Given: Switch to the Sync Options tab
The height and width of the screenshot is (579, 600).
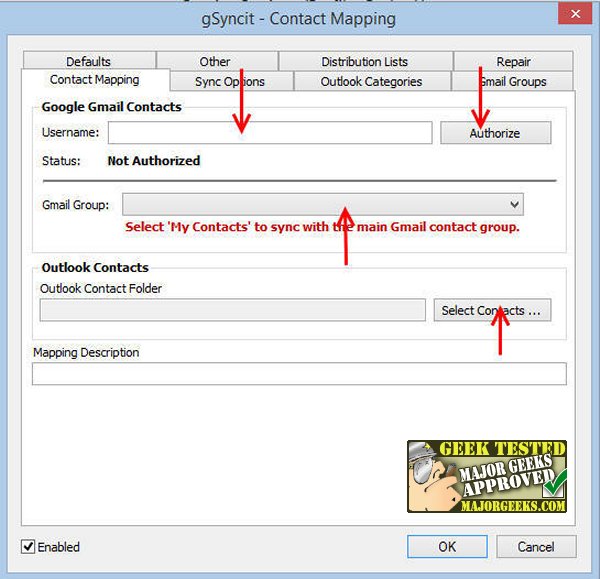Looking at the screenshot, I should [231, 81].
